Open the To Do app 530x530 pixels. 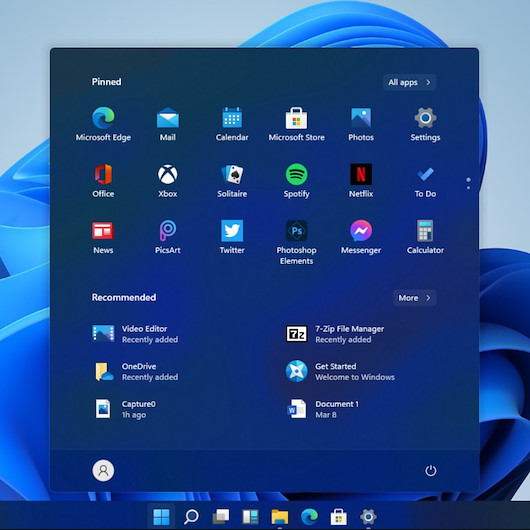pyautogui.click(x=425, y=180)
